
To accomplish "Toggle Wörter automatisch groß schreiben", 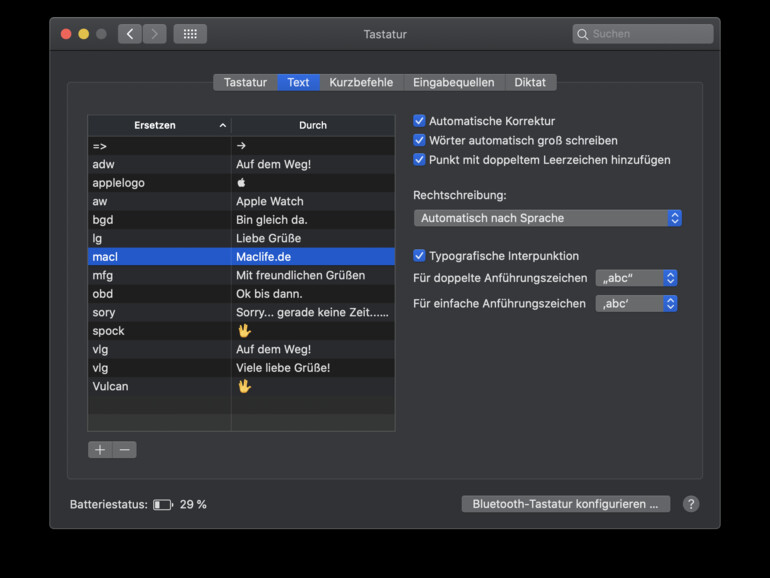I will (420, 140).
